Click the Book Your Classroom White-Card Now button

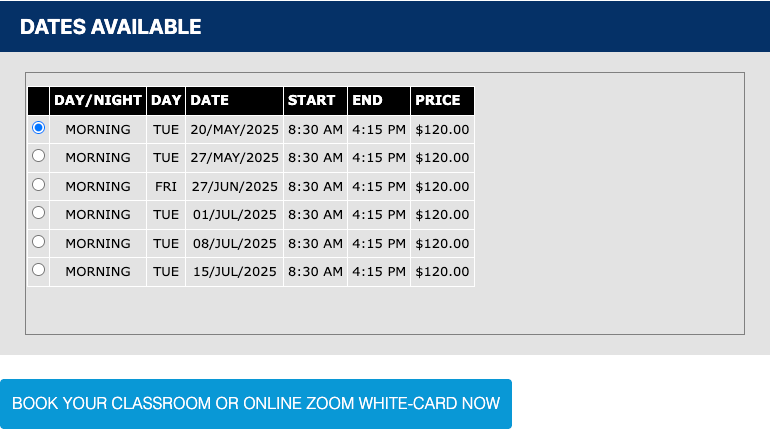(x=256, y=404)
